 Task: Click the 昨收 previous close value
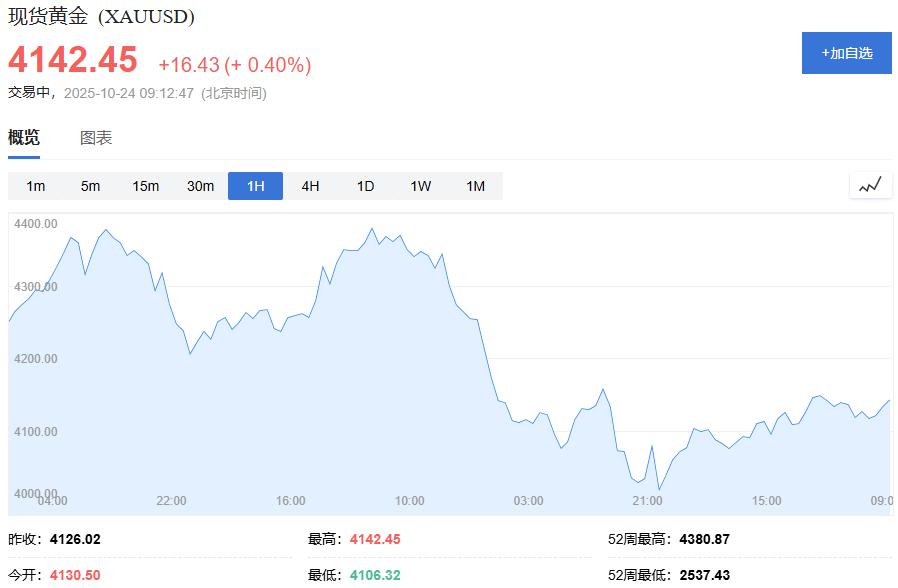[78, 538]
